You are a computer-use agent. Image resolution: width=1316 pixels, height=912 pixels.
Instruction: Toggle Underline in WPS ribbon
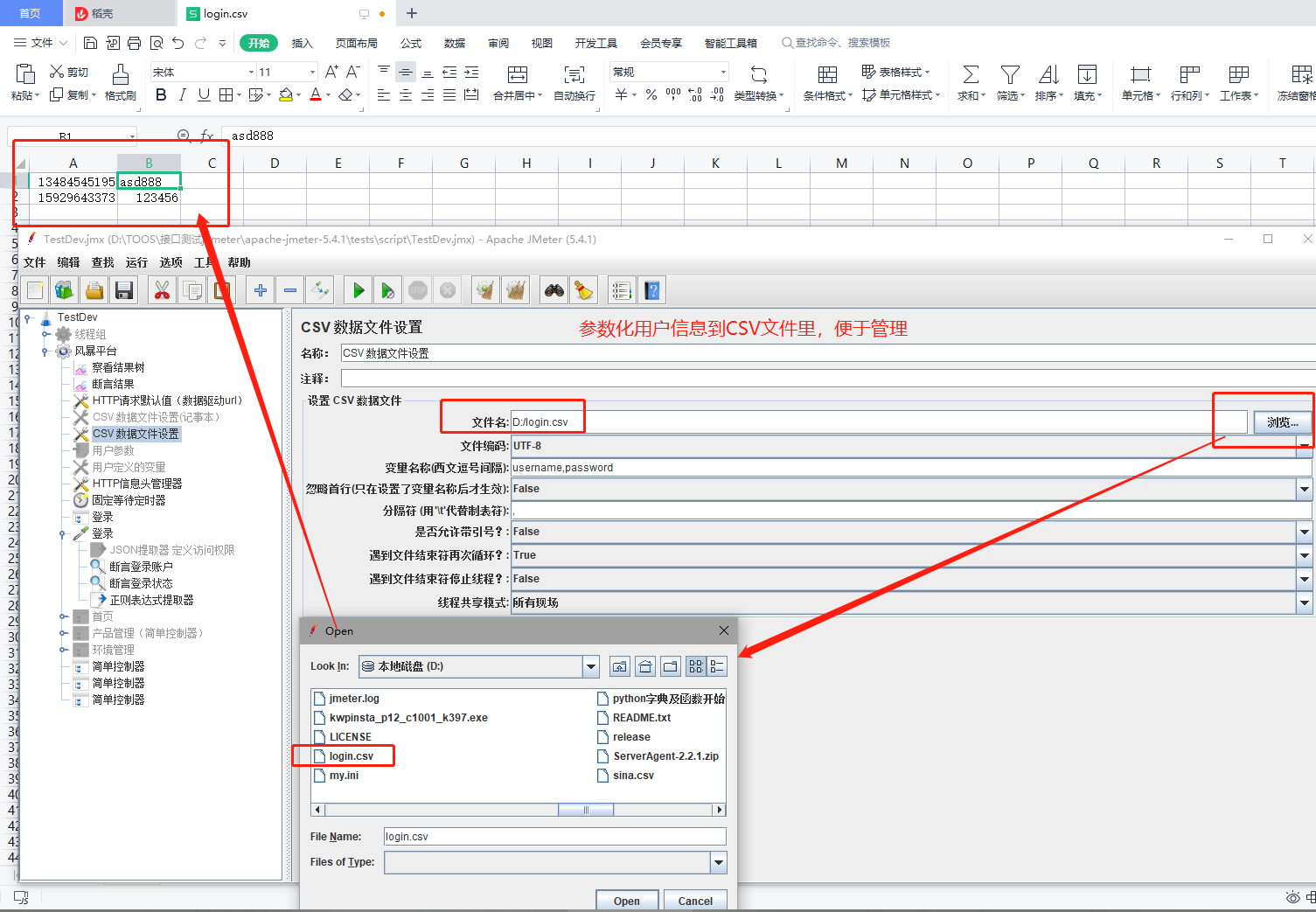(x=204, y=94)
